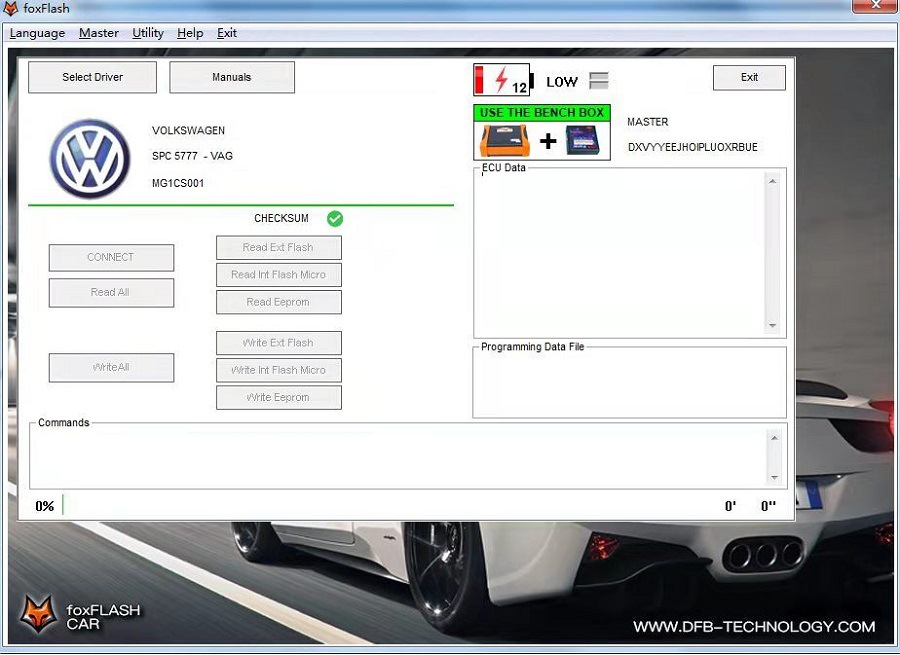This screenshot has height=655, width=900.
Task: Click the CHECKSUM label
Action: [281, 218]
